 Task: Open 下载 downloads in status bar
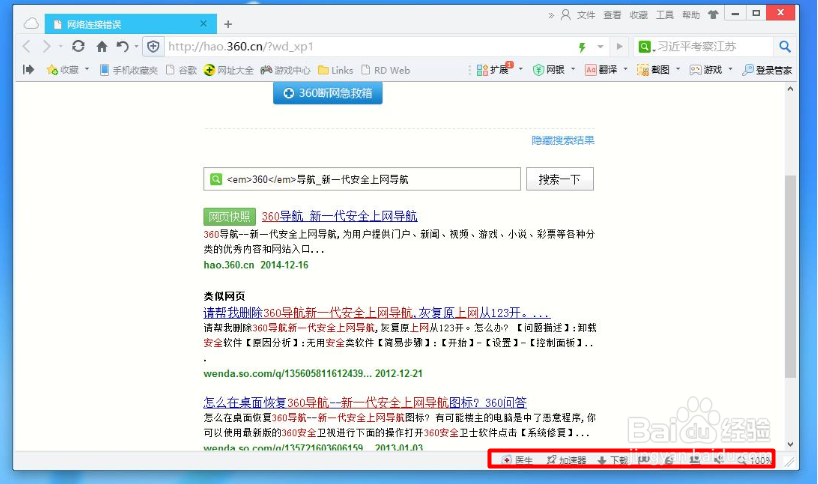612,460
